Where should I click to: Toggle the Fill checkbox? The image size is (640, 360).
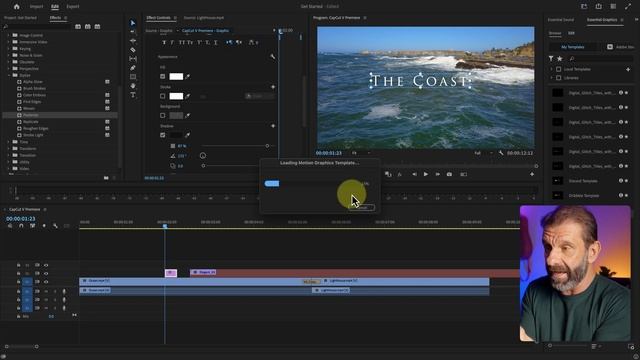(x=162, y=76)
